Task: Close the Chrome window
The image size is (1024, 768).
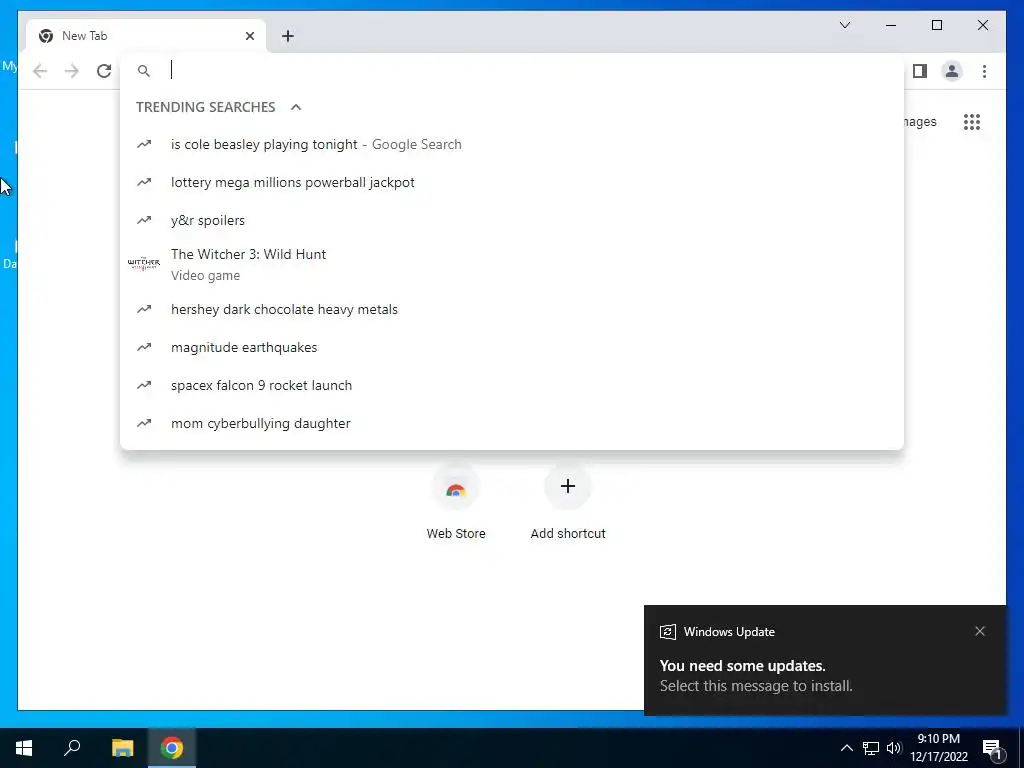Action: 982,25
